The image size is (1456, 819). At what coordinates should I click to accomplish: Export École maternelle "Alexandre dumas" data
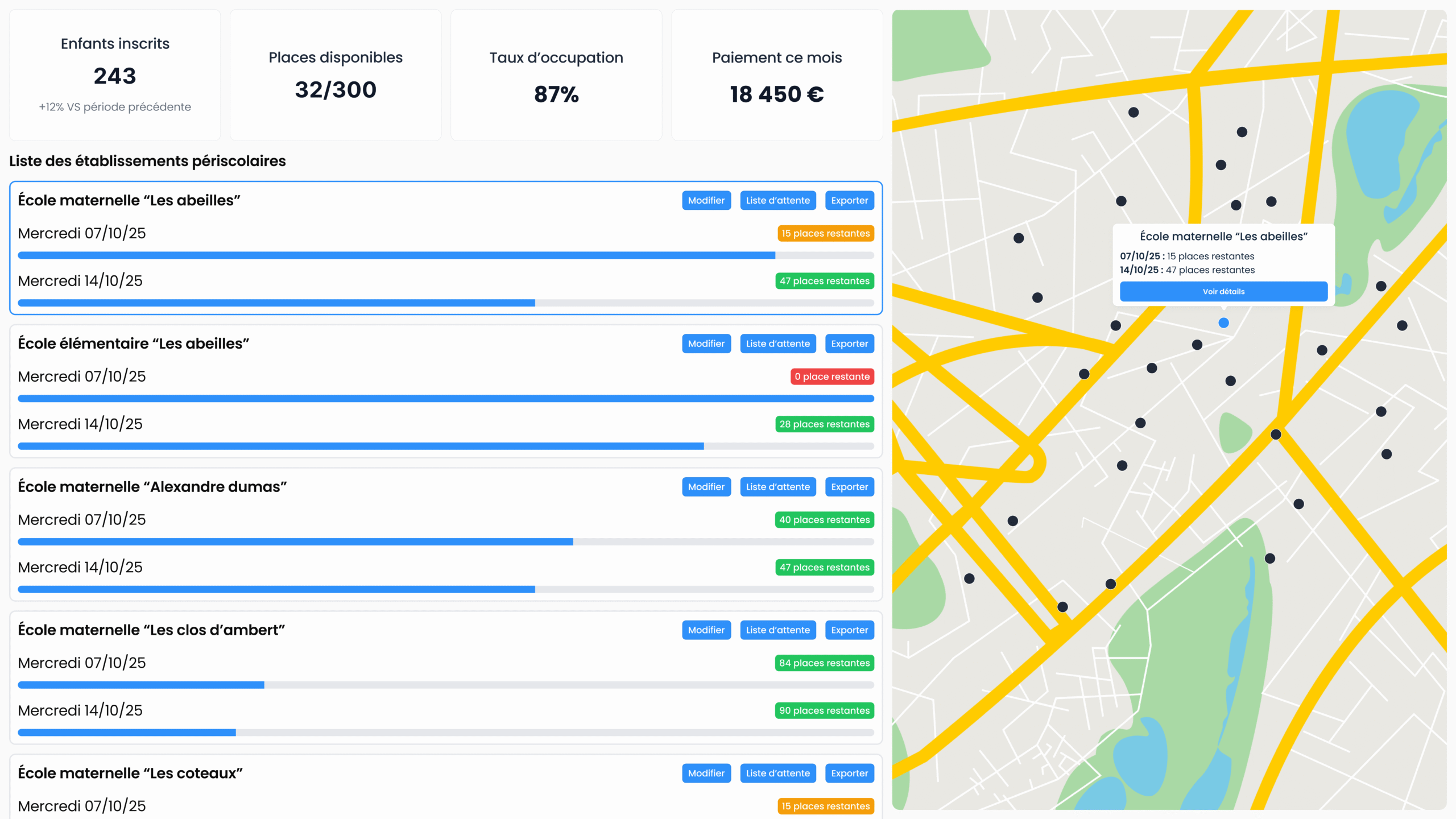(849, 487)
